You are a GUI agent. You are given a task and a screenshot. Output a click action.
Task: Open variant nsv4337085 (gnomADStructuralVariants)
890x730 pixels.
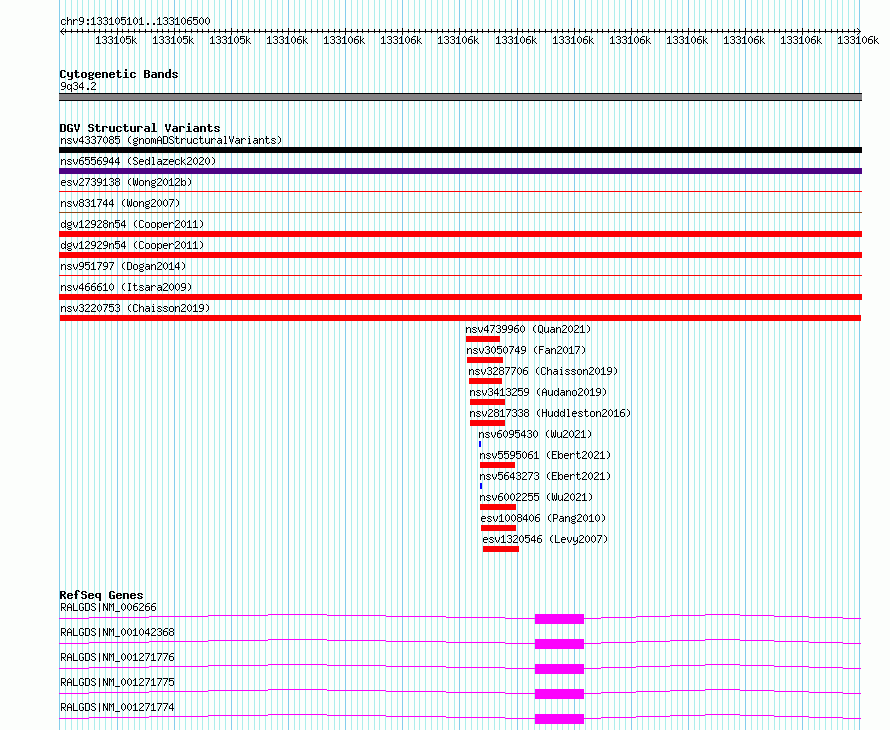pyautogui.click(x=171, y=140)
